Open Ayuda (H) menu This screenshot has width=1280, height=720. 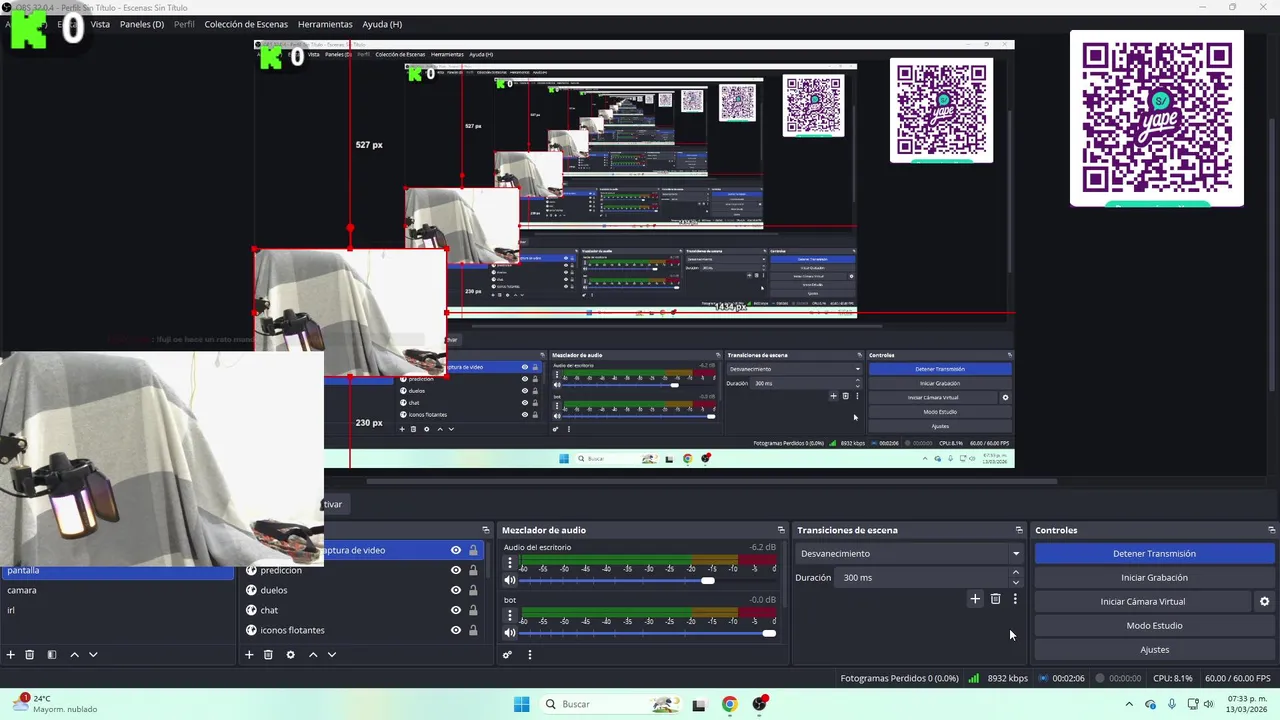tap(382, 24)
